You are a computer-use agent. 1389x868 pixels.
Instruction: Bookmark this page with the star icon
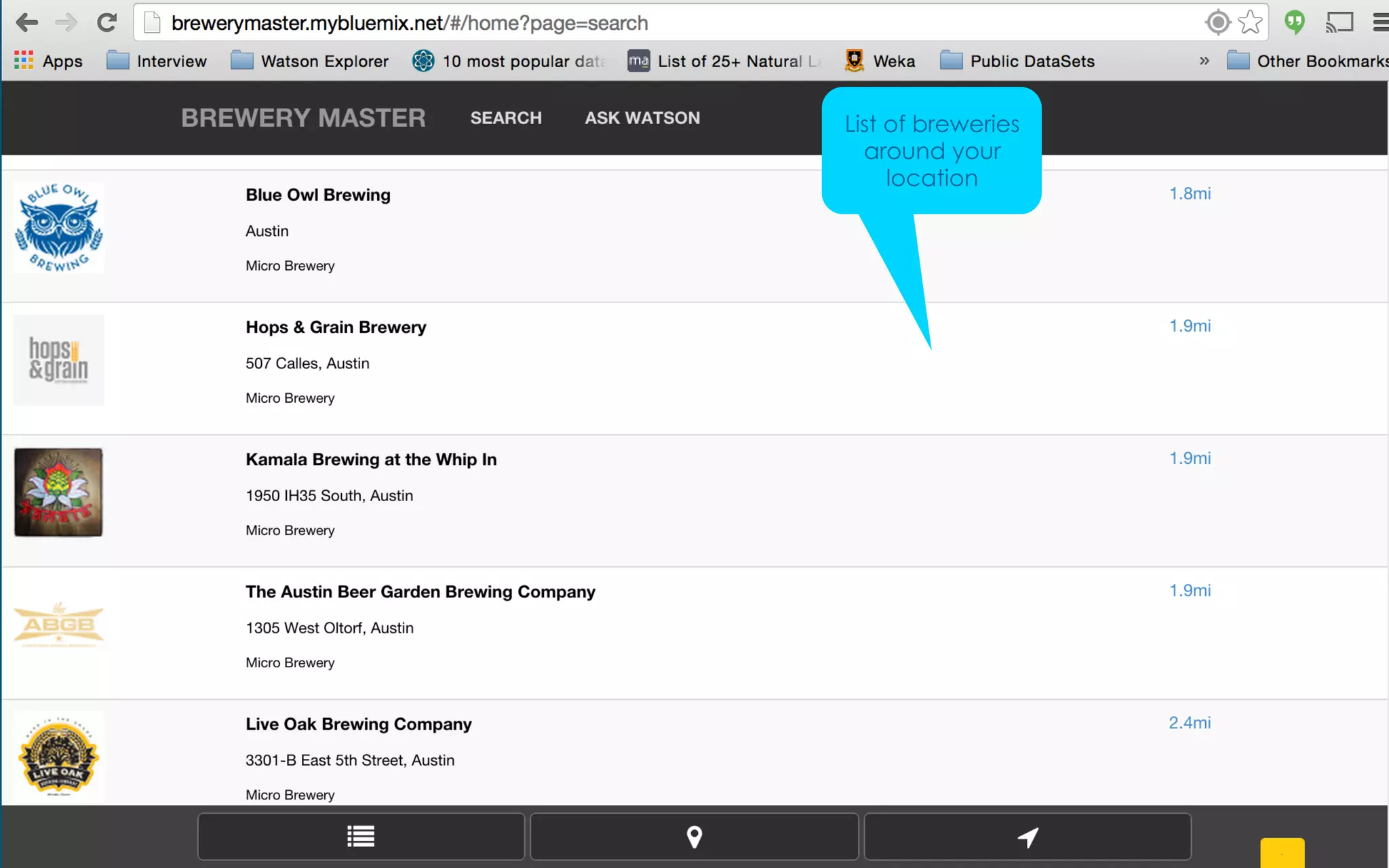click(x=1250, y=23)
